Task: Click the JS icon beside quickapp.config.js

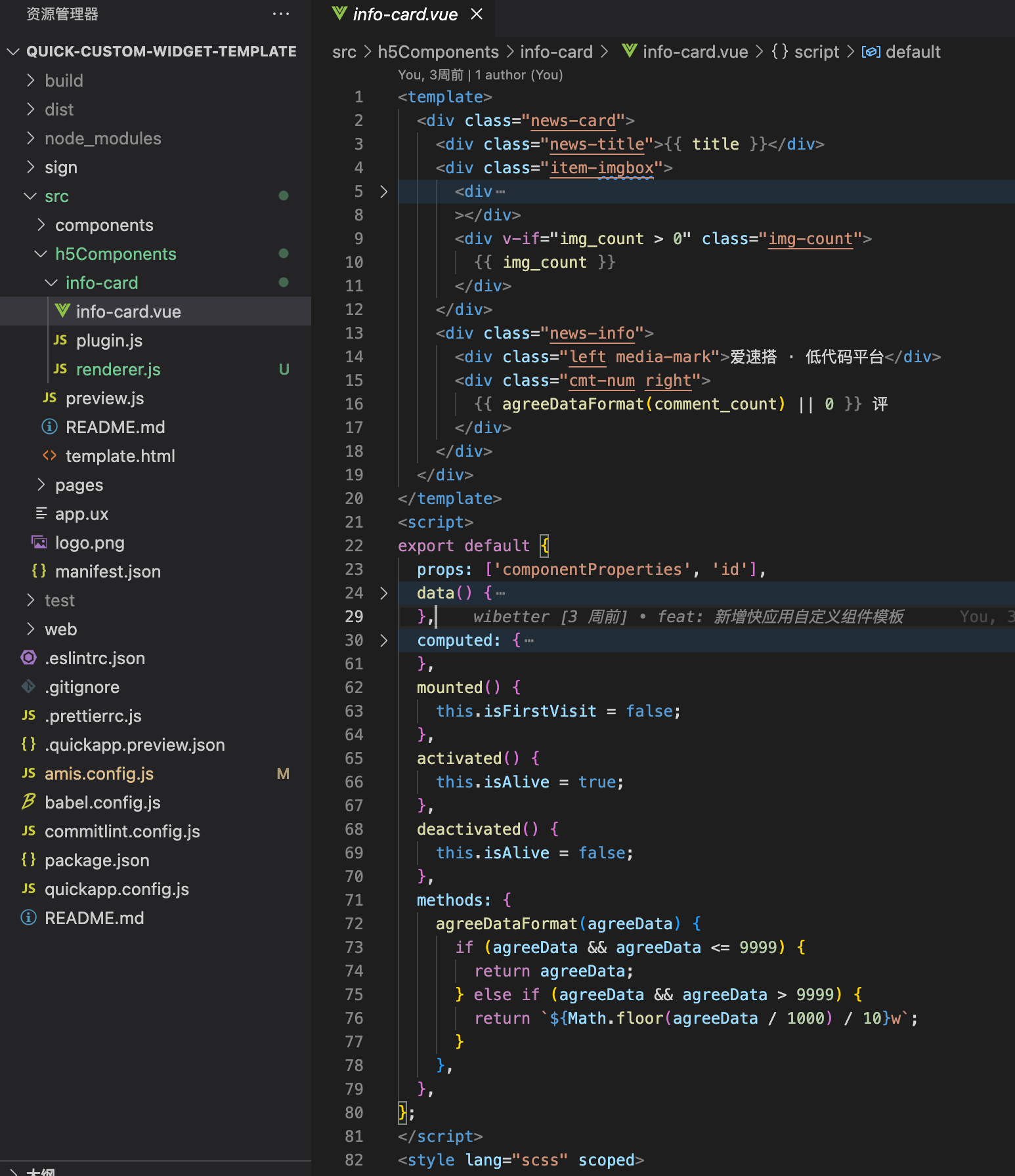Action: 29,889
